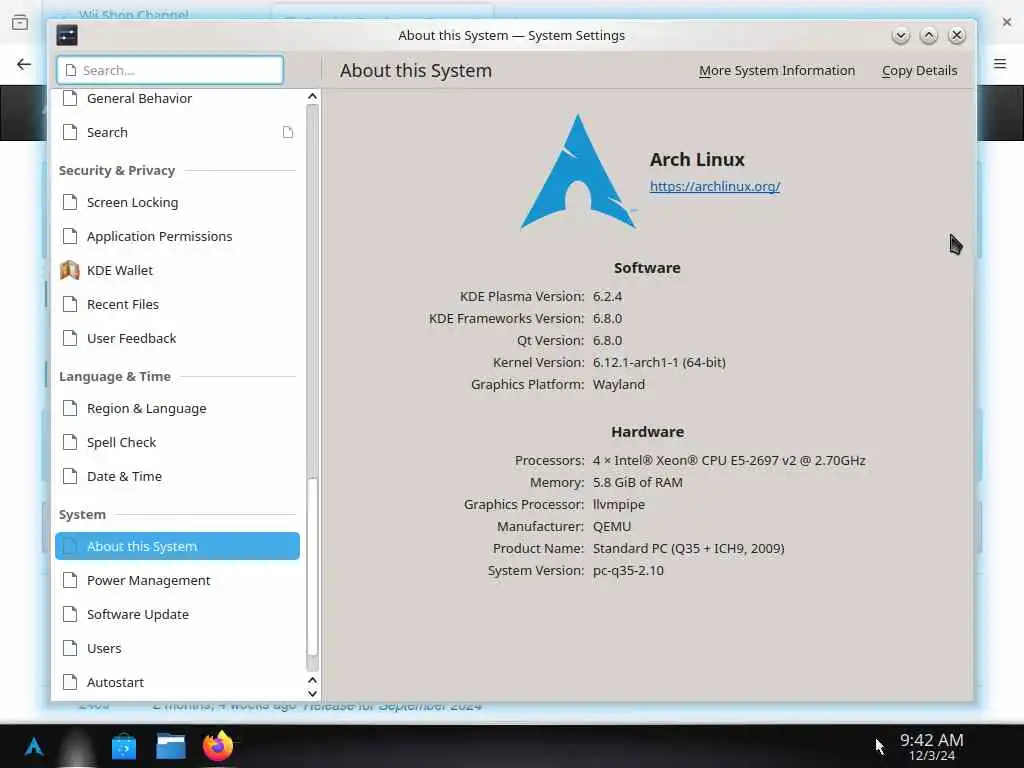Click the Processors value Intel Xeon
1024x768 pixels.
[729, 460]
